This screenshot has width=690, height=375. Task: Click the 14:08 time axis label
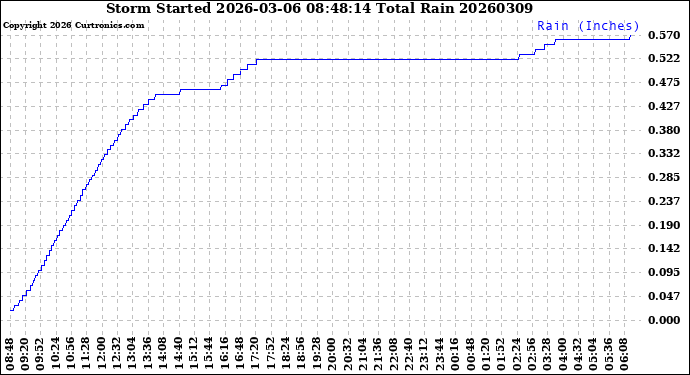click(x=164, y=354)
